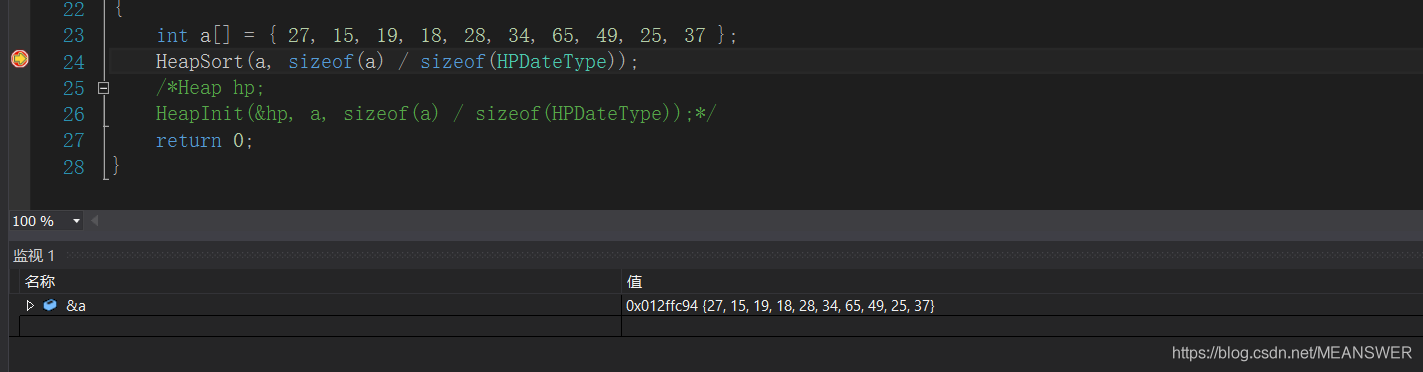Click line number 25 in the gutter

(73, 88)
